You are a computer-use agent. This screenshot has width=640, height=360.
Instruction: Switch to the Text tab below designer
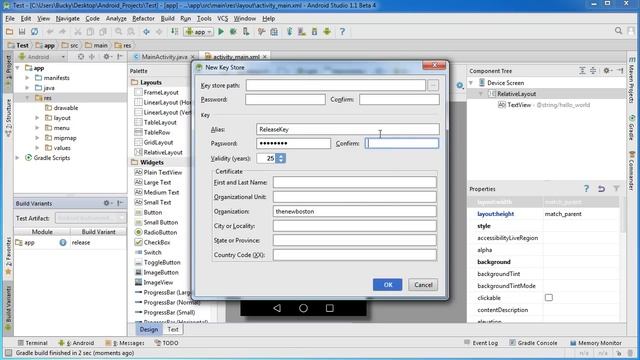[173, 329]
